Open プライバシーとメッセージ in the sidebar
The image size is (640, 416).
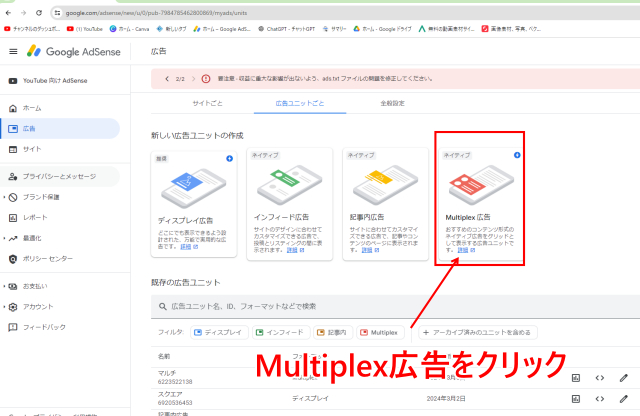(60, 176)
